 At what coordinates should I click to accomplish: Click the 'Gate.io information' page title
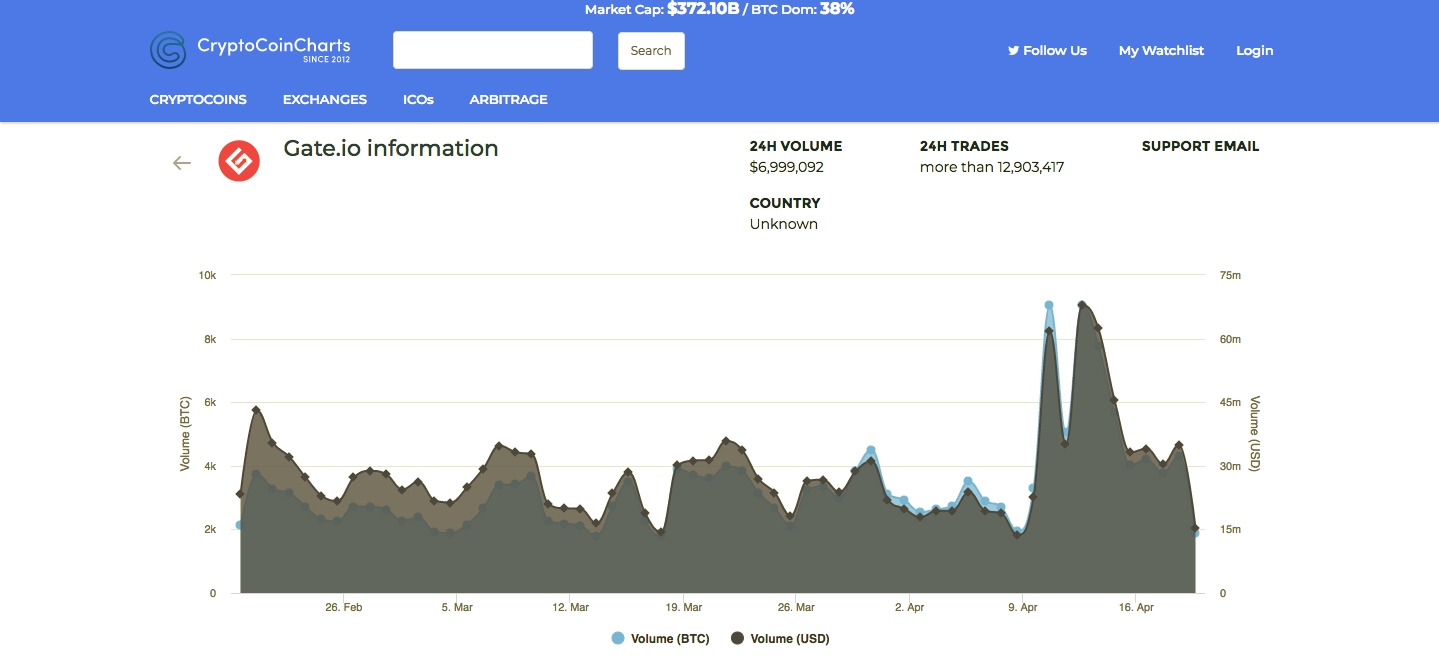pyautogui.click(x=391, y=148)
